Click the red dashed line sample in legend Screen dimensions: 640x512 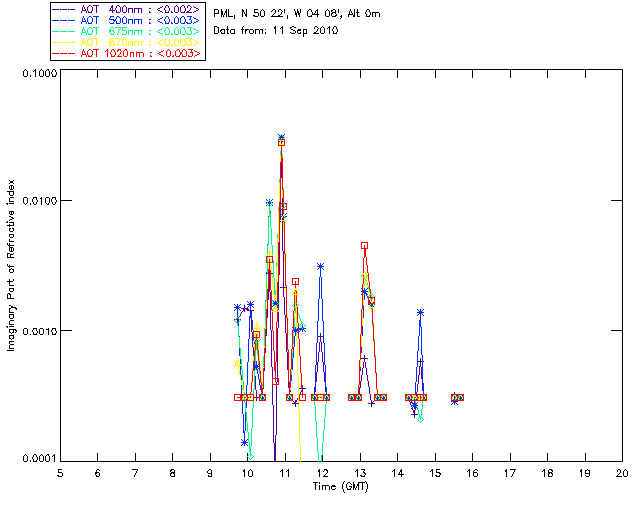(64, 53)
